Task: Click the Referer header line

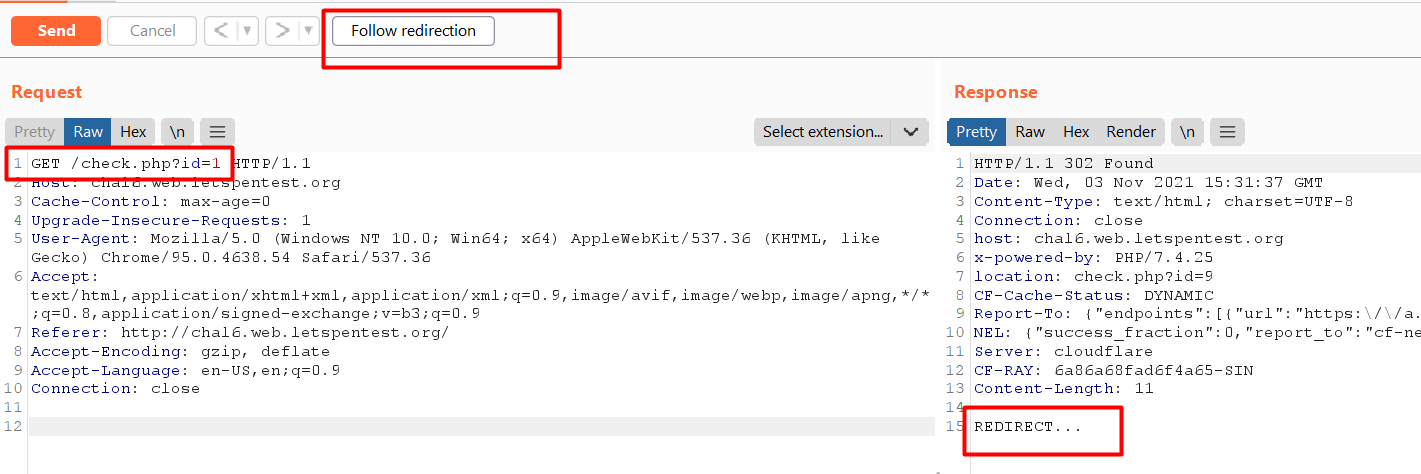Action: pyautogui.click(x=240, y=332)
